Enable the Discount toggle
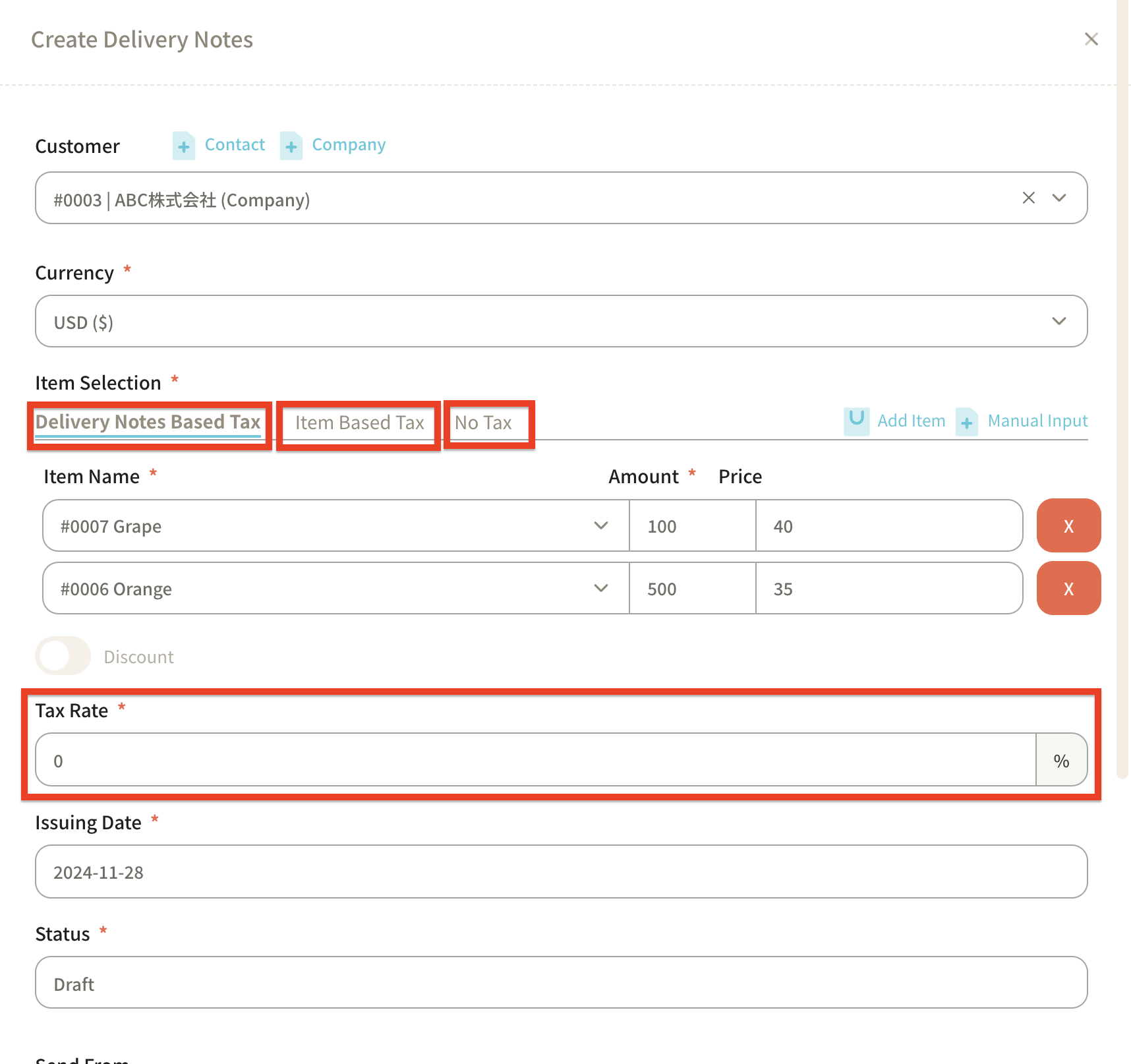Image resolution: width=1131 pixels, height=1064 pixels. pos(63,656)
